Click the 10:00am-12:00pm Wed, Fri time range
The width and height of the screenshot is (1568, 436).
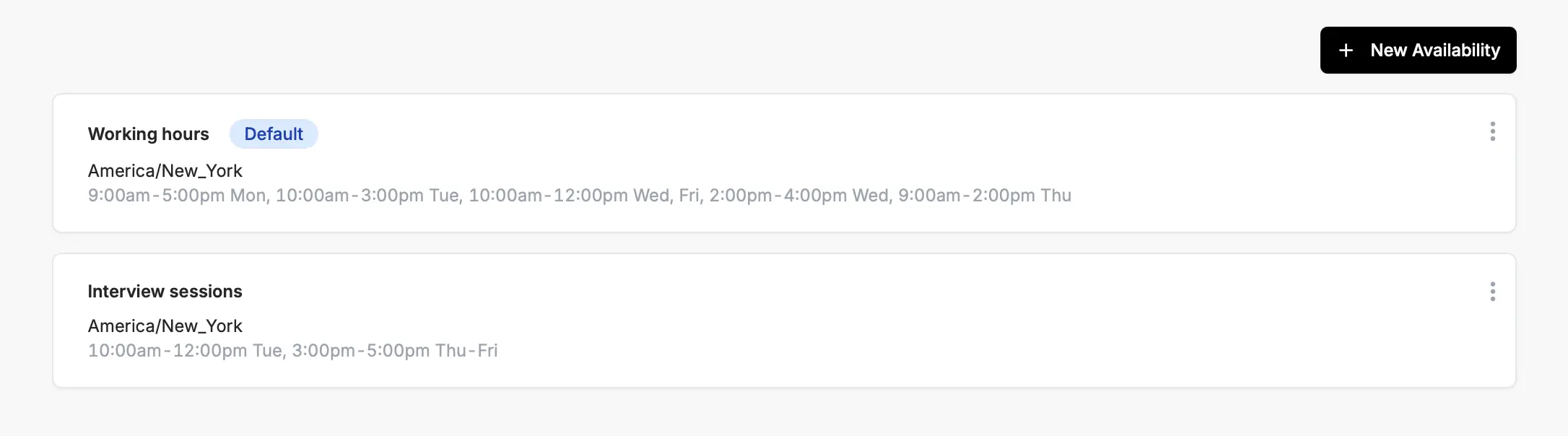584,196
